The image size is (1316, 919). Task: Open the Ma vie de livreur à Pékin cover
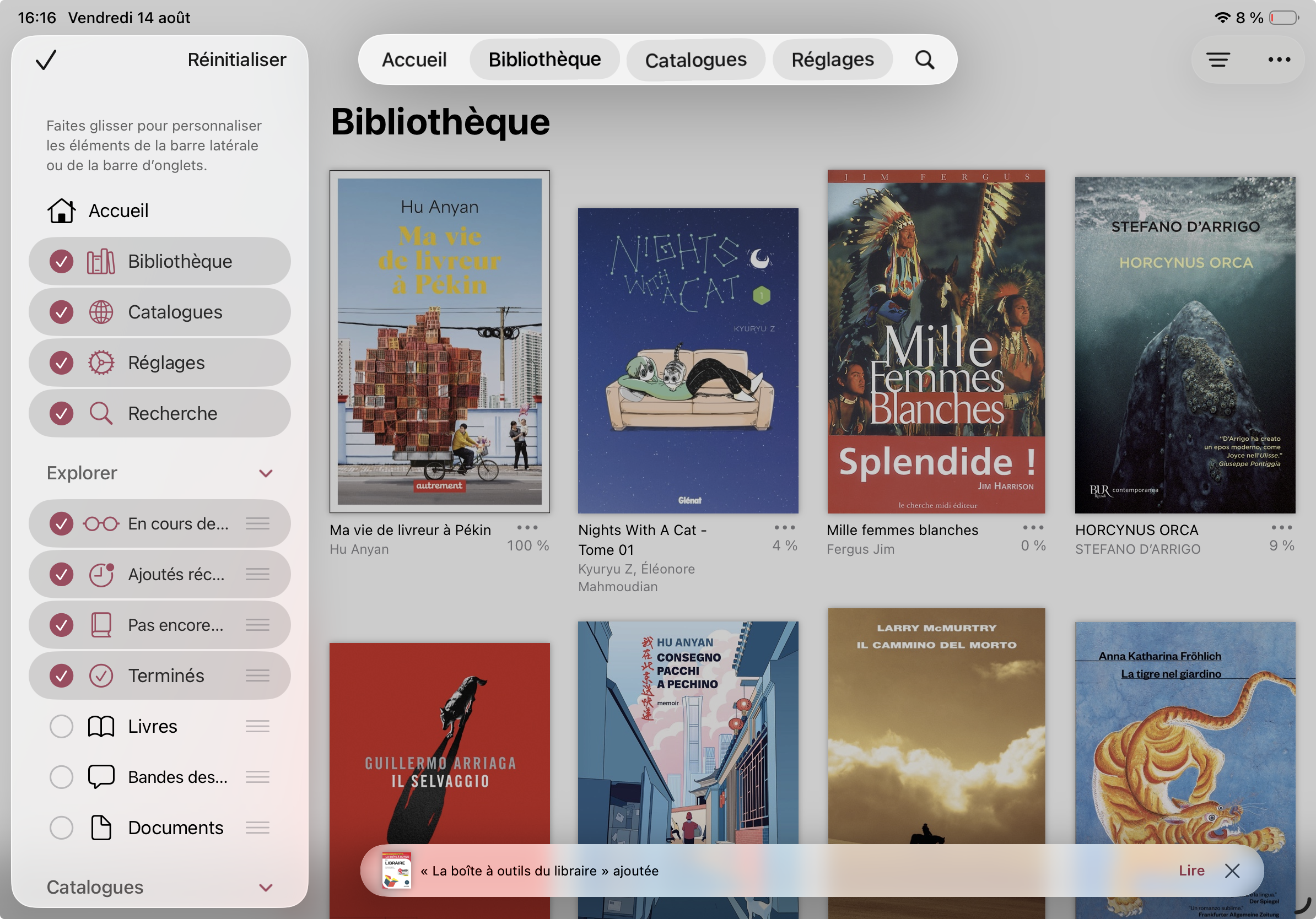coord(440,342)
